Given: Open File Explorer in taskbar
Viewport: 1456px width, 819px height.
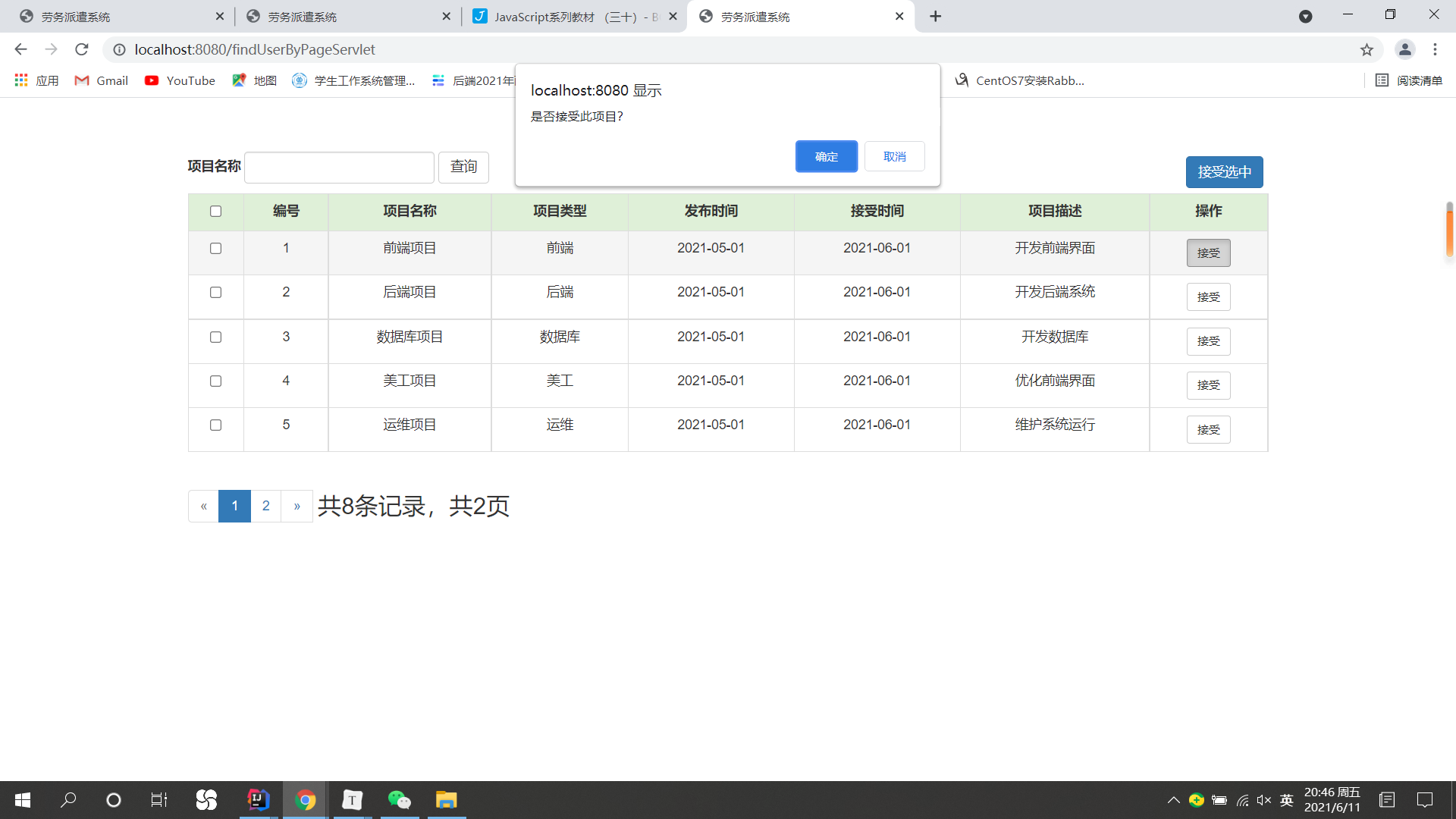Looking at the screenshot, I should [446, 800].
